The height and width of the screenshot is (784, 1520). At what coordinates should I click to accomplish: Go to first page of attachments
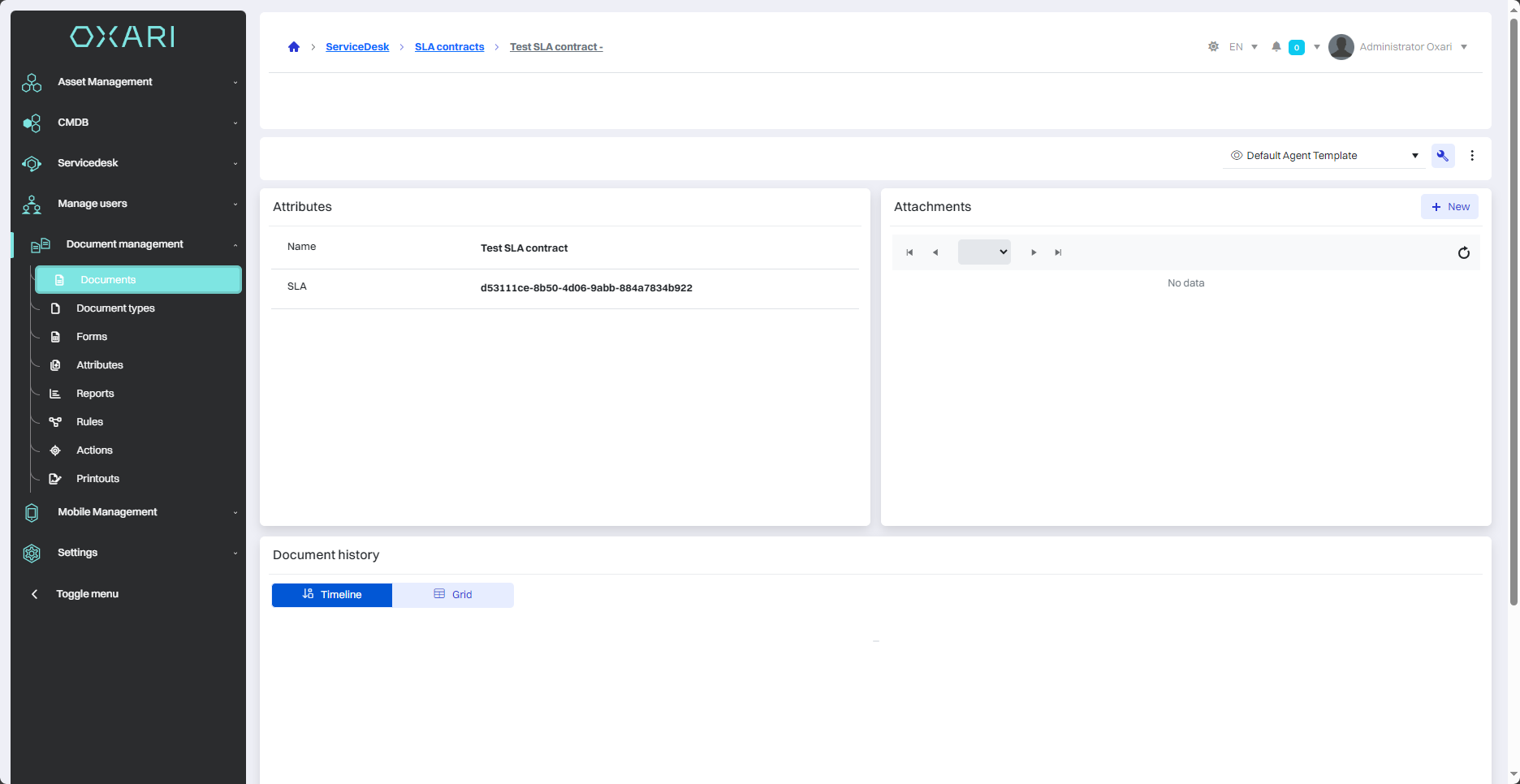pos(909,252)
